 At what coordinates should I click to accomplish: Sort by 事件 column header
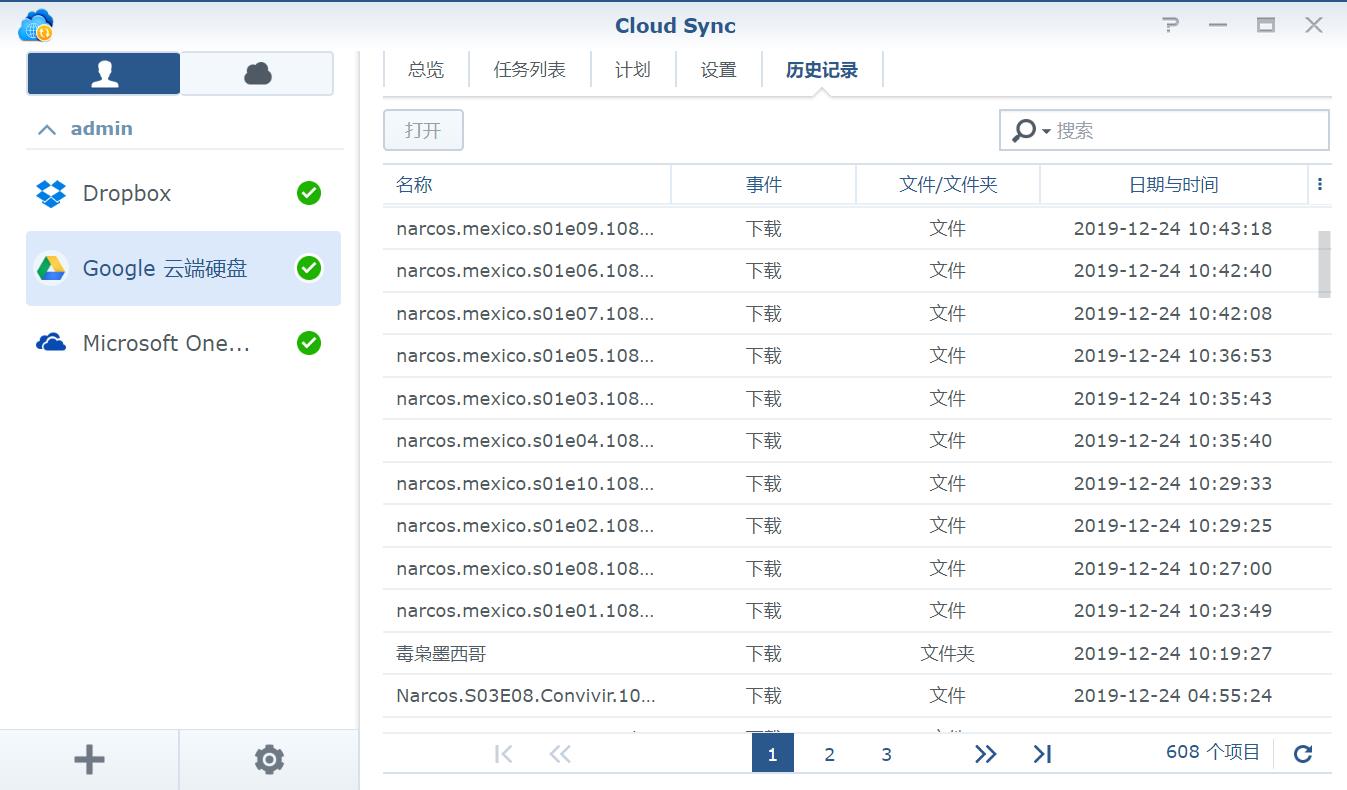point(764,185)
